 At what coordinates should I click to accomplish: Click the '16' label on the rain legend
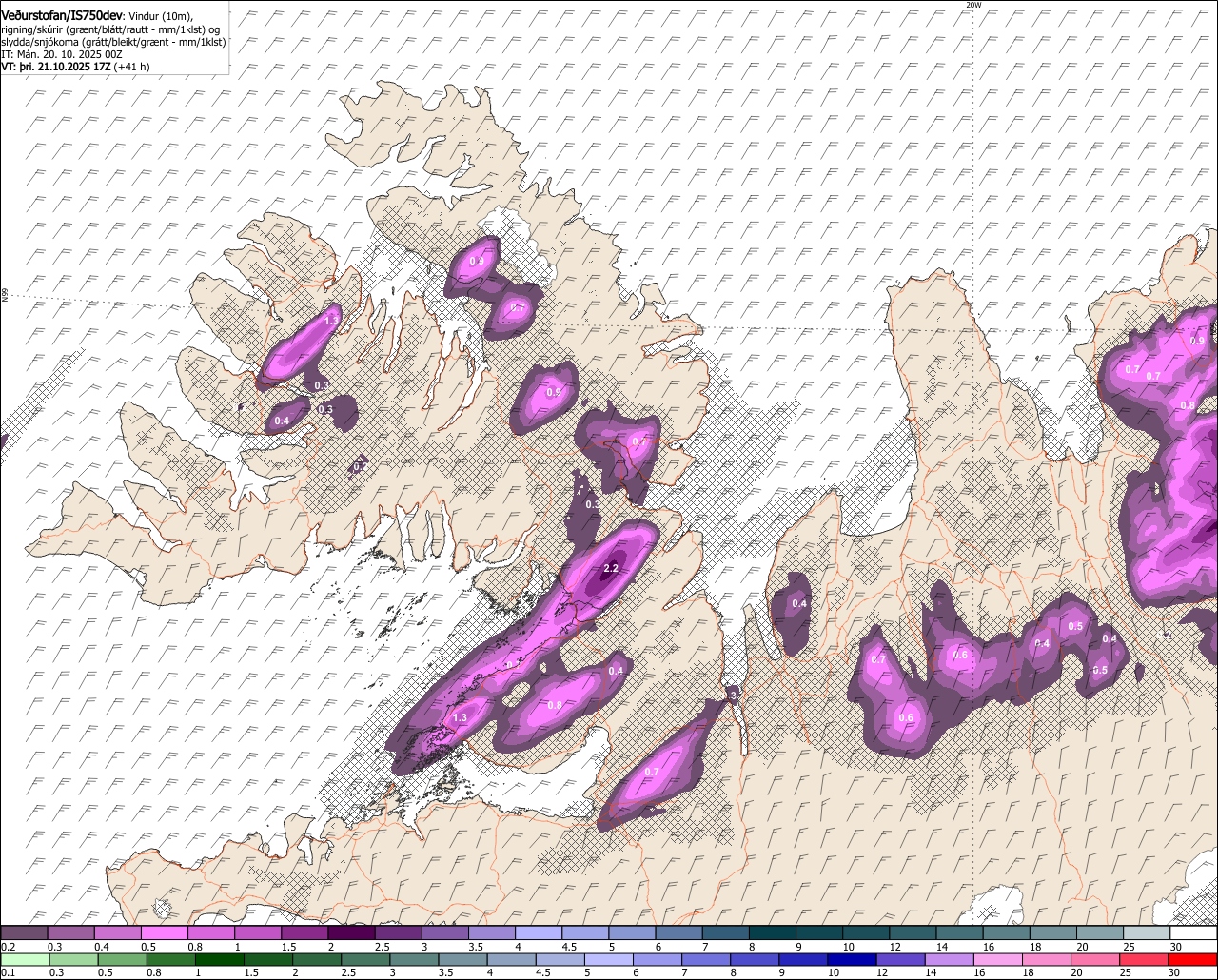(x=979, y=972)
